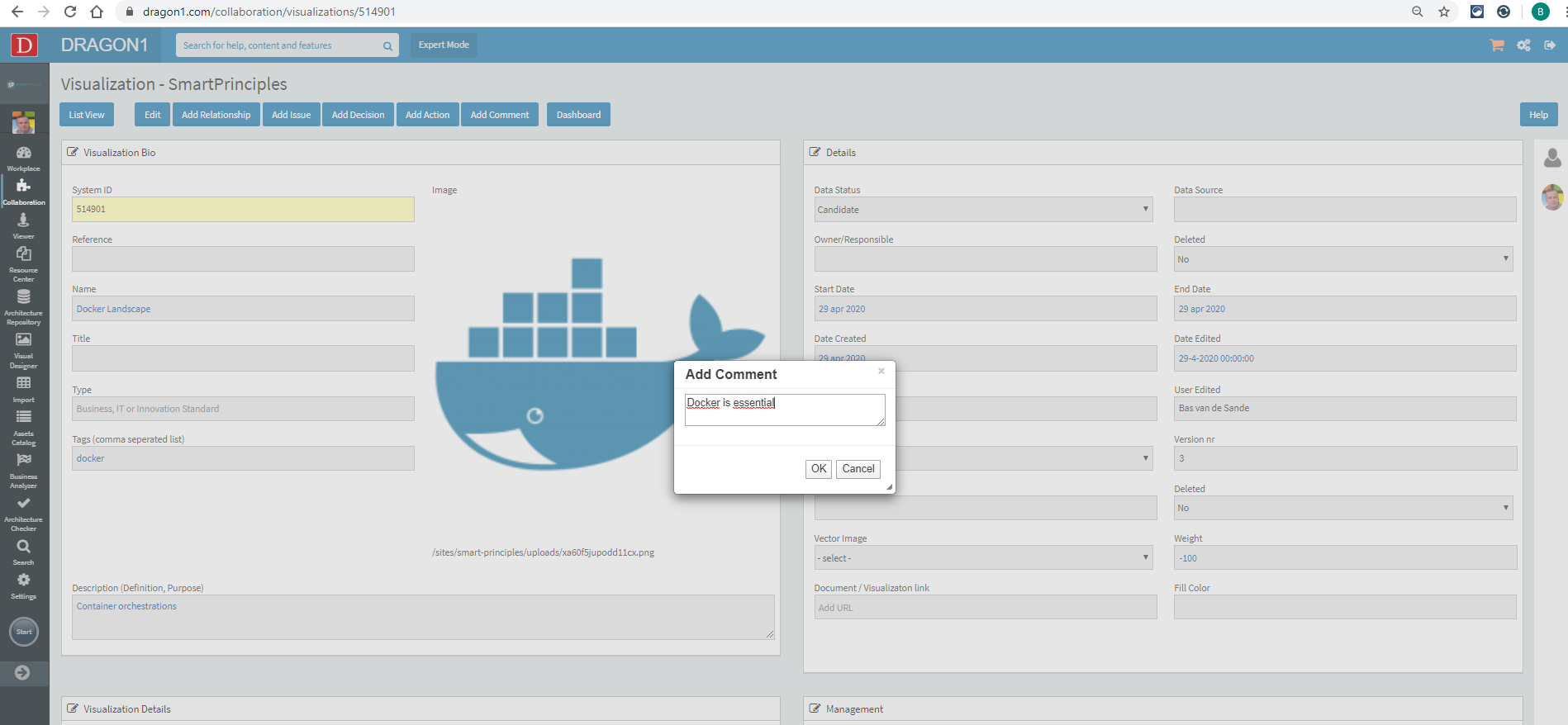Viewport: 1568px width, 725px height.
Task: Open the Business Analyzer icon
Action: click(x=23, y=465)
